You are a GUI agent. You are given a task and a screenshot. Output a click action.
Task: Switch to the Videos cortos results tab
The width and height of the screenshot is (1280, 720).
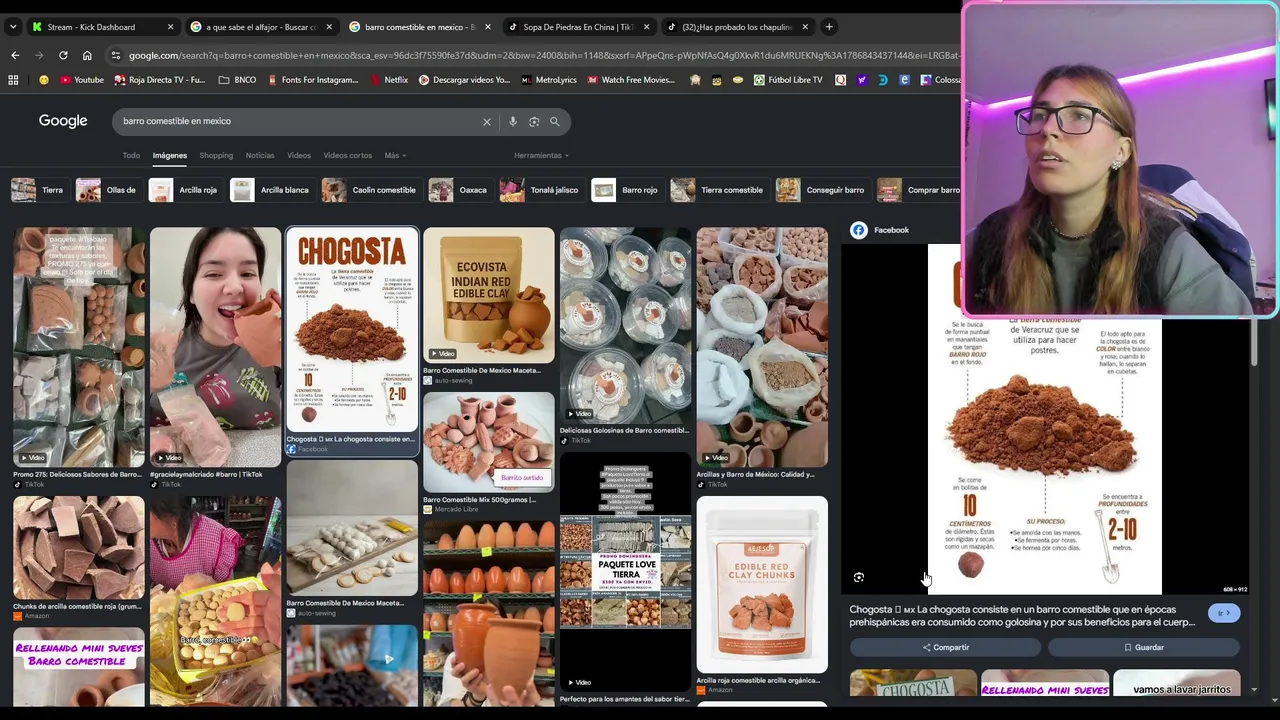[x=347, y=156]
